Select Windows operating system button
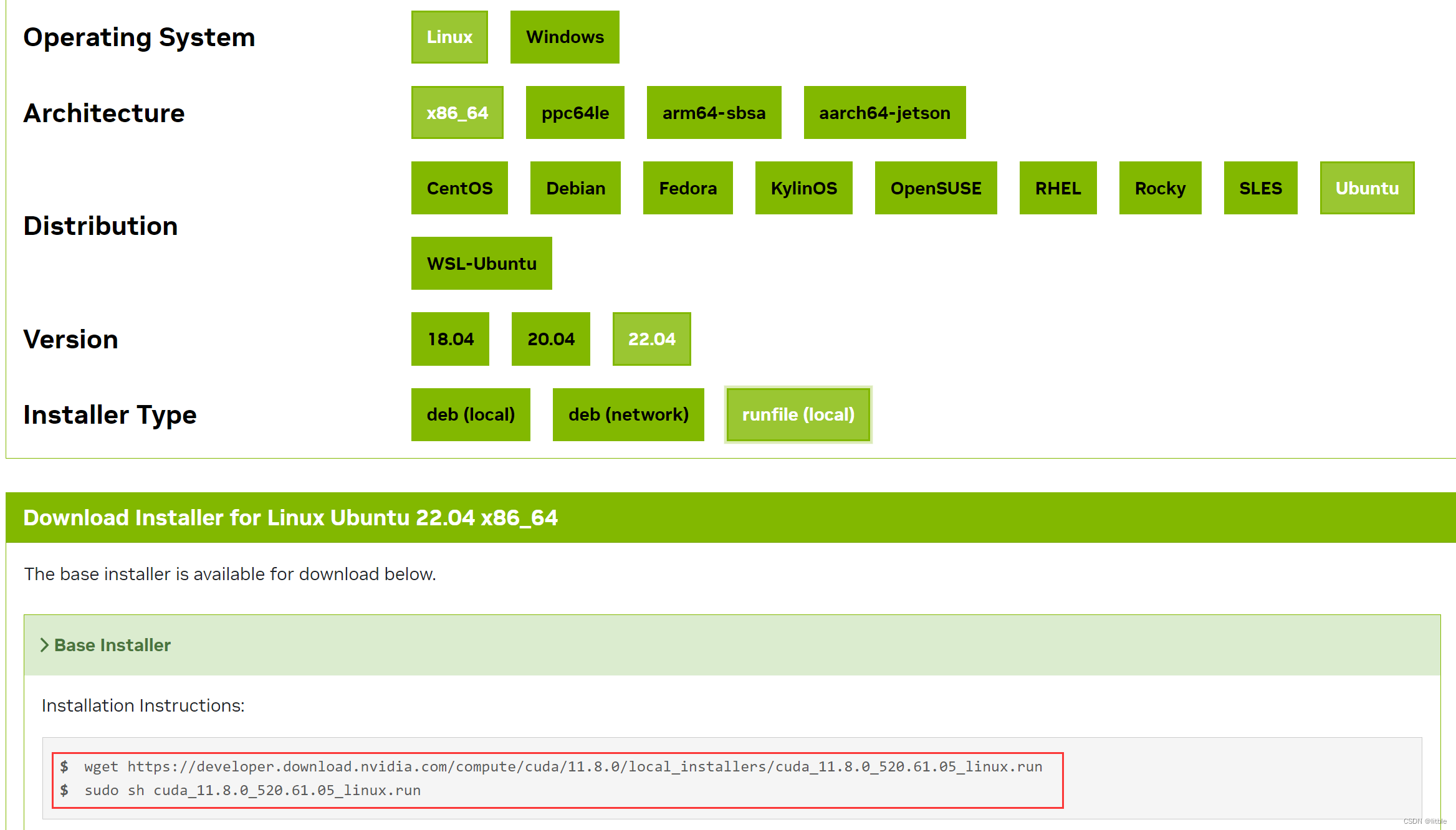 click(562, 38)
